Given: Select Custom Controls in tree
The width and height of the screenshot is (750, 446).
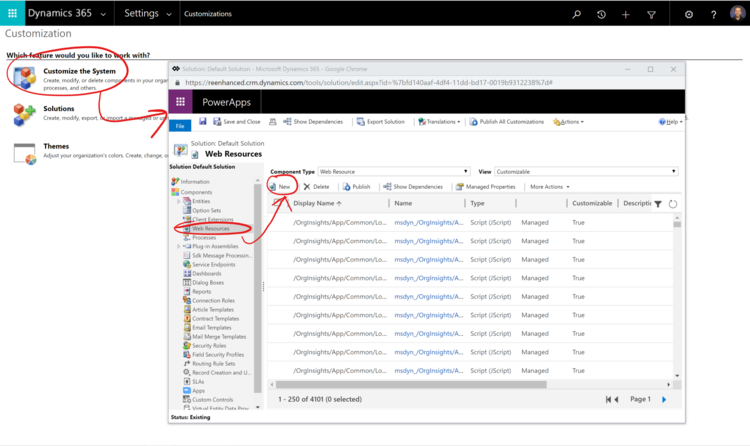Looking at the screenshot, I should 212,400.
